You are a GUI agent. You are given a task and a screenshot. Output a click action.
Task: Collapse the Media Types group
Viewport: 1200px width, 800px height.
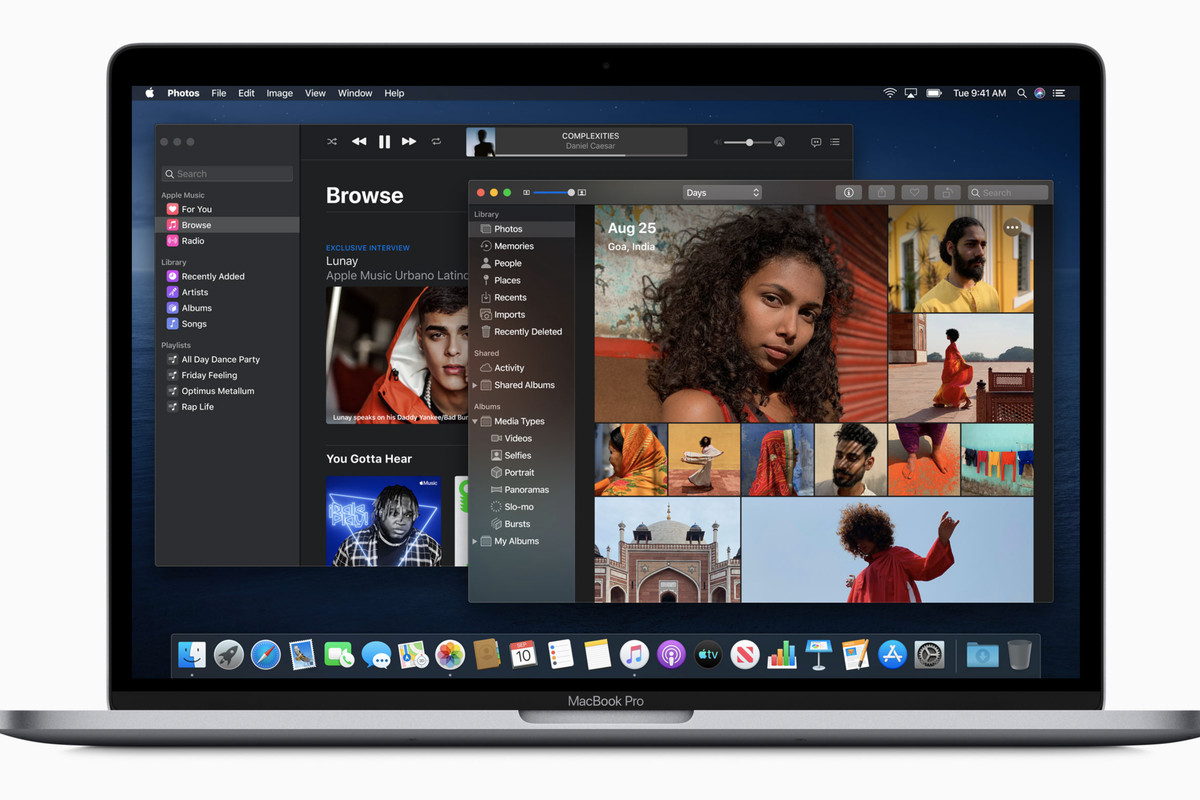click(x=475, y=422)
